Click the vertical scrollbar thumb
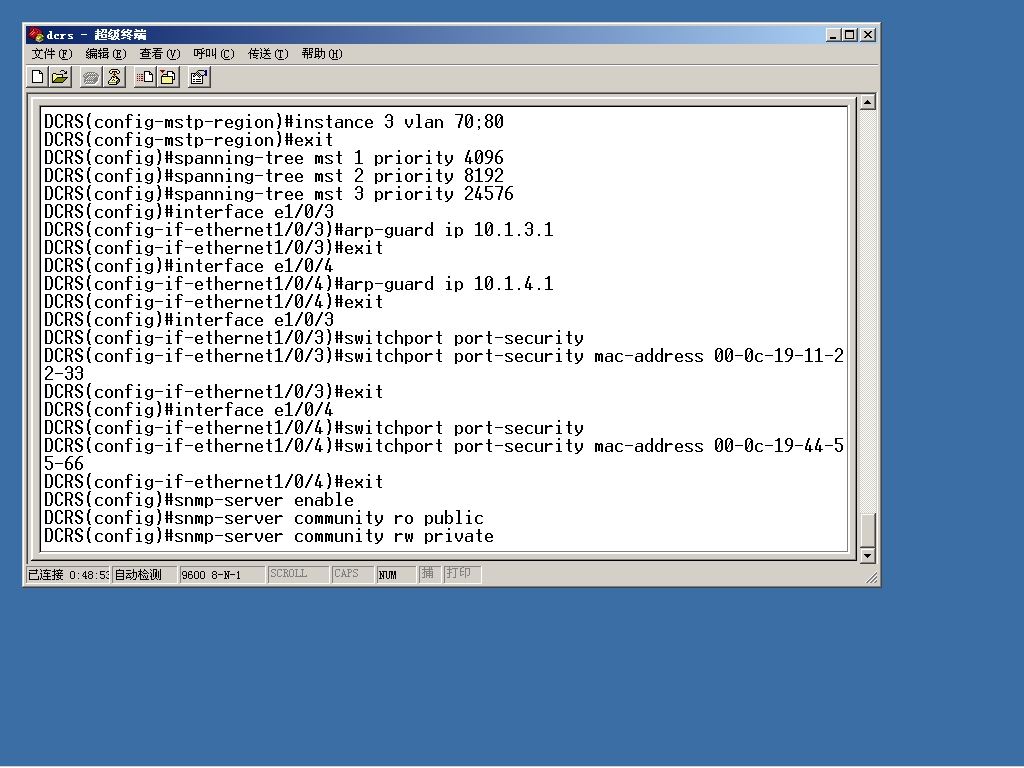This screenshot has width=1024, height=768. coord(867,530)
